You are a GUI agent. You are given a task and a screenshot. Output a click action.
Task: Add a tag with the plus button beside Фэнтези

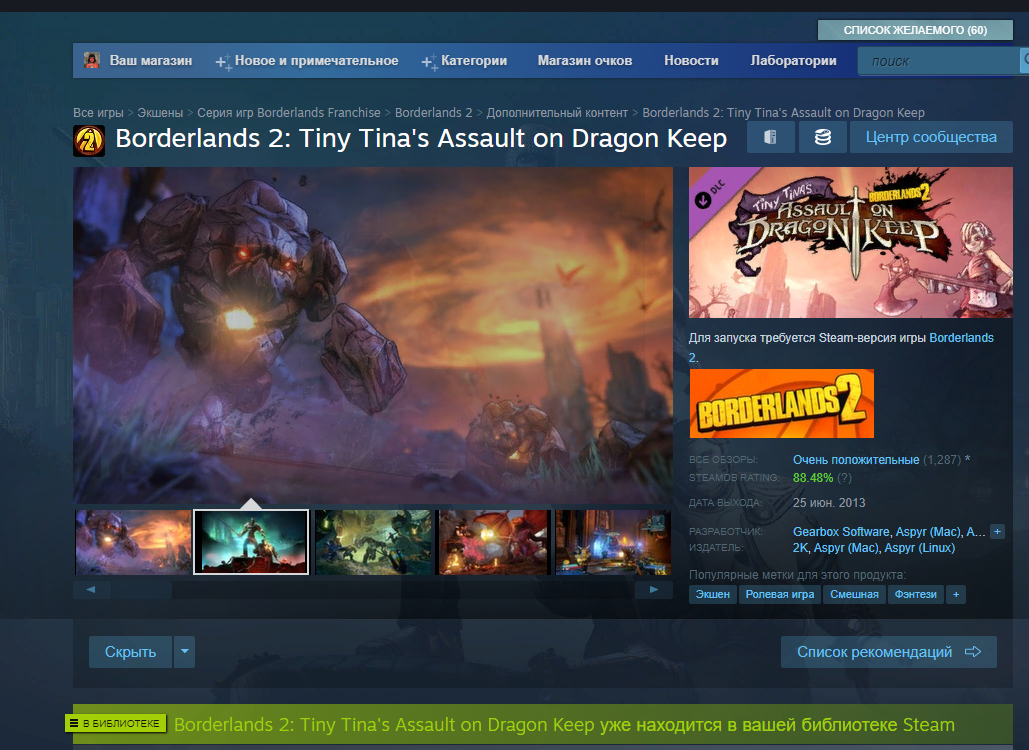pos(956,594)
